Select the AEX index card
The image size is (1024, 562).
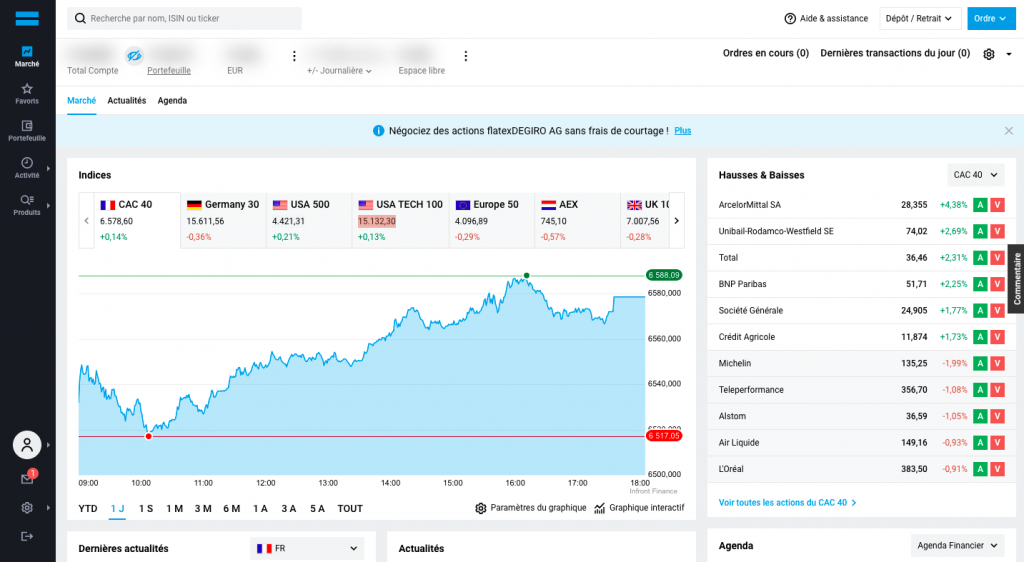577,220
